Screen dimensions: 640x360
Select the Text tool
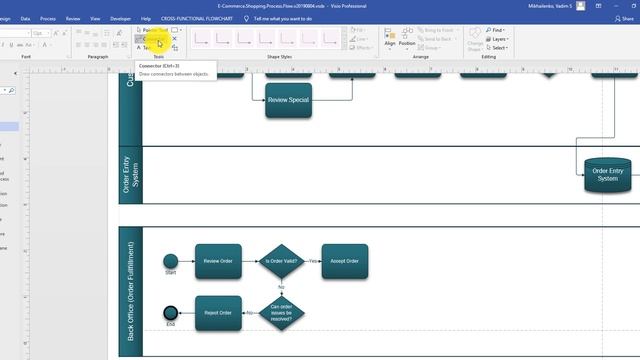(144, 48)
